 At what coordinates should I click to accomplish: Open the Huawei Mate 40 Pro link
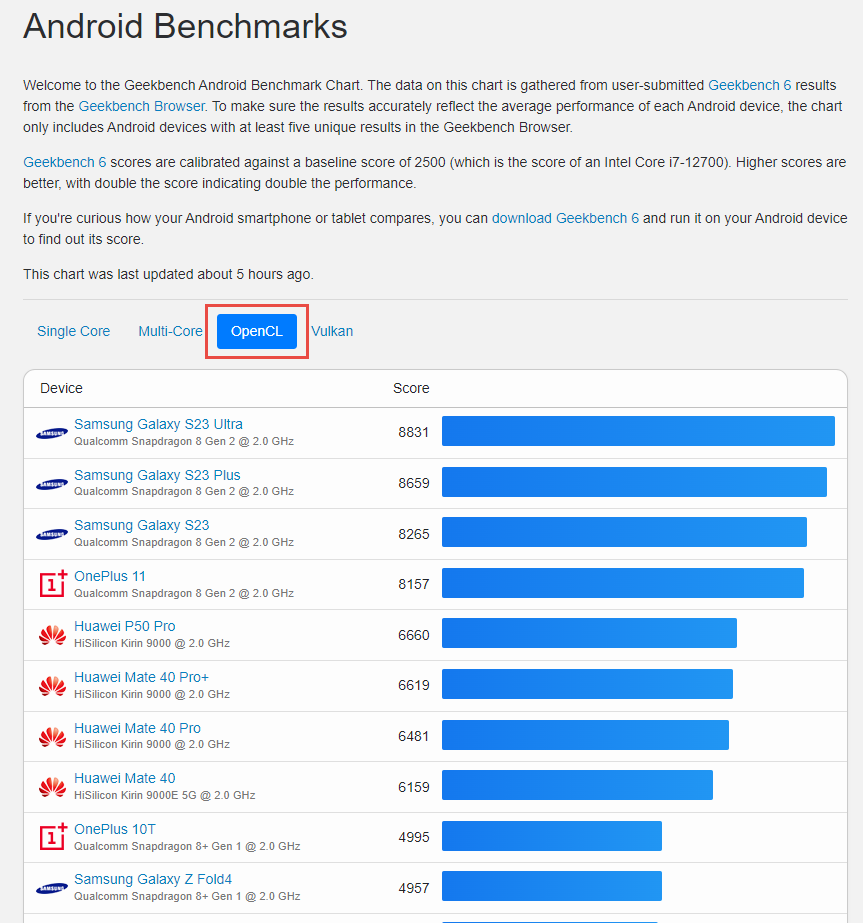pyautogui.click(x=137, y=728)
